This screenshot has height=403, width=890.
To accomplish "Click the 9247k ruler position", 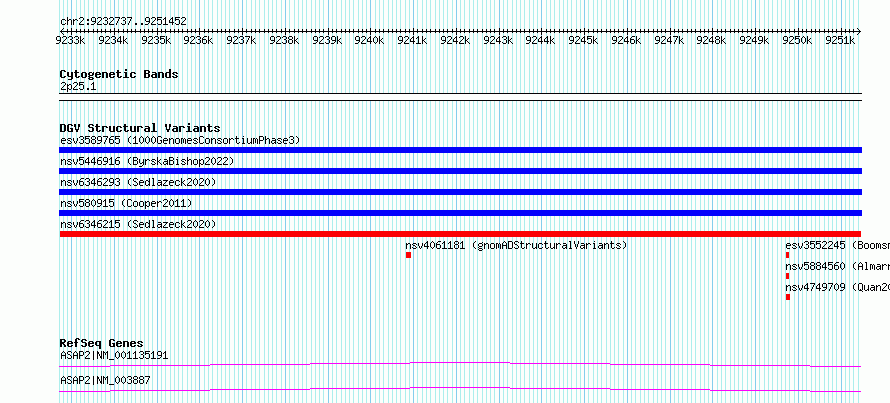I will click(x=669, y=40).
